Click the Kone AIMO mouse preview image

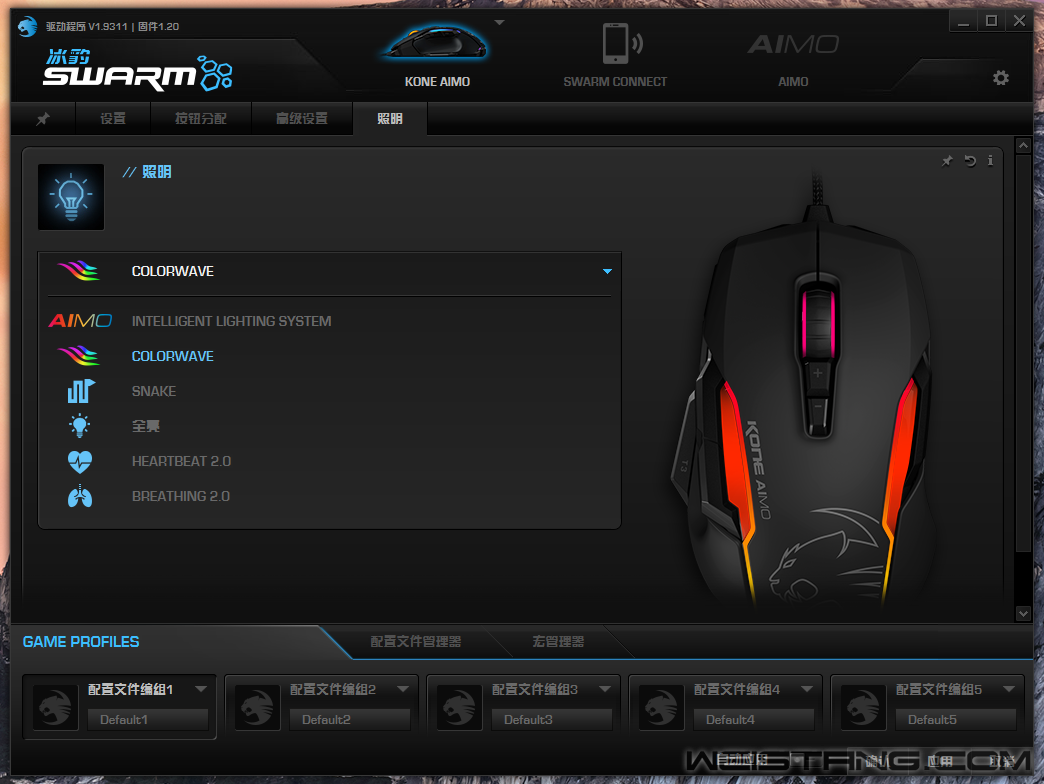(x=806, y=389)
